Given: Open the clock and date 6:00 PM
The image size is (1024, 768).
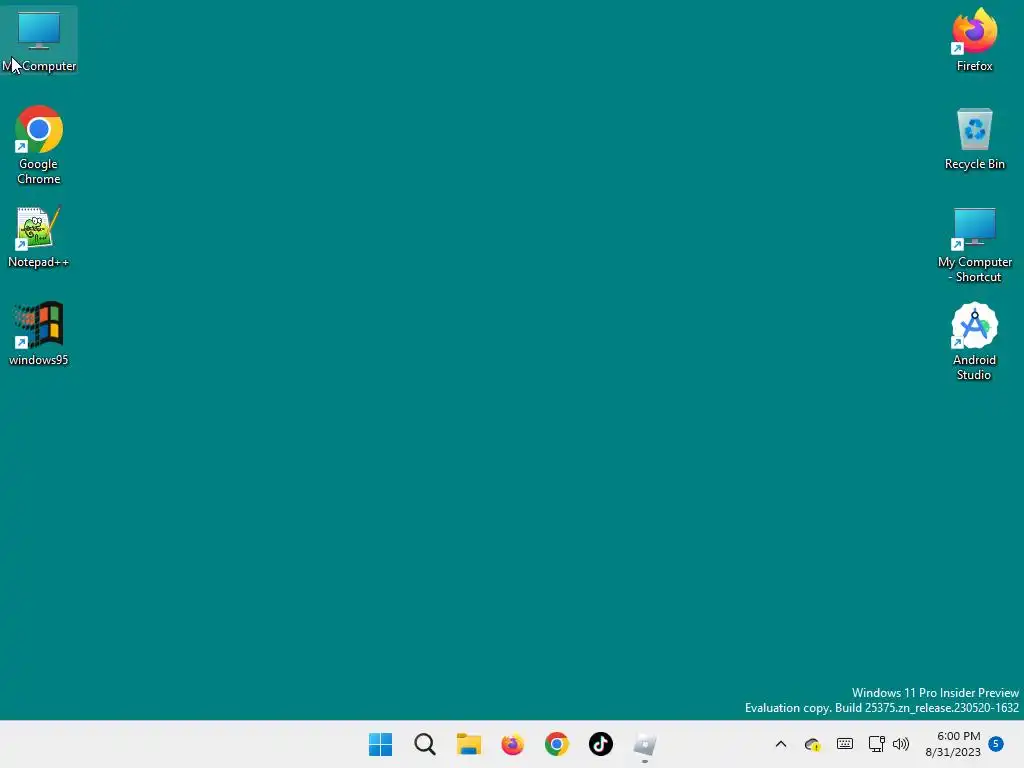Looking at the screenshot, I should [x=953, y=744].
